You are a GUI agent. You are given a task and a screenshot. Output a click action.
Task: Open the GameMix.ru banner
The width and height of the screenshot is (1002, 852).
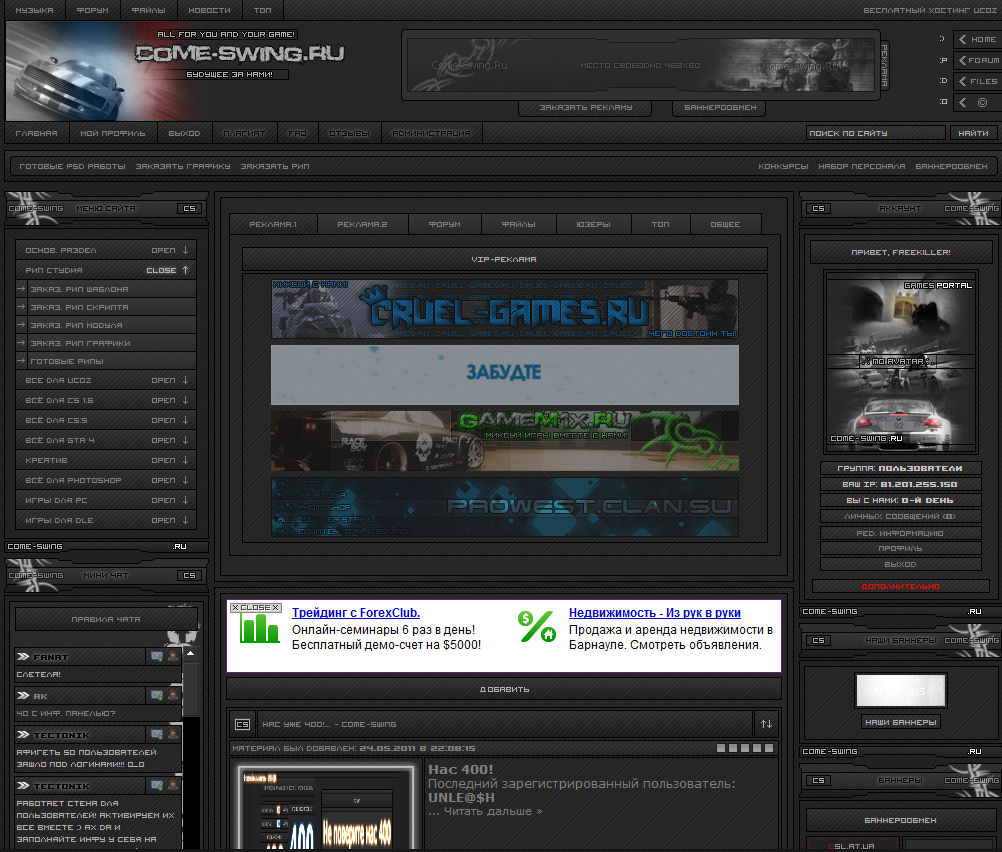[505, 441]
